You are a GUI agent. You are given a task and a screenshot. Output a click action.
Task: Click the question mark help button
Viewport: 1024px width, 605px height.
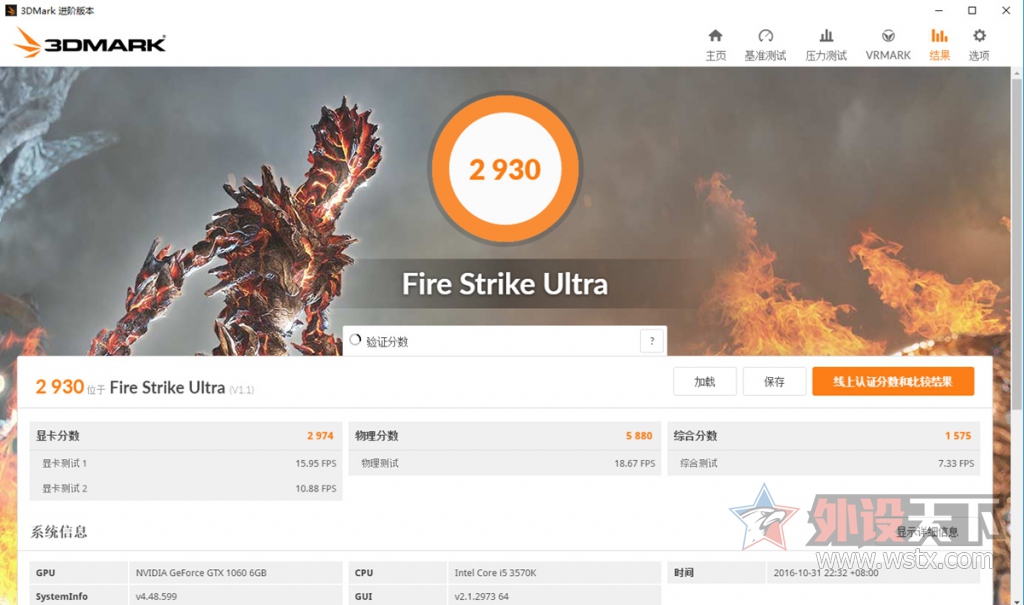point(652,341)
